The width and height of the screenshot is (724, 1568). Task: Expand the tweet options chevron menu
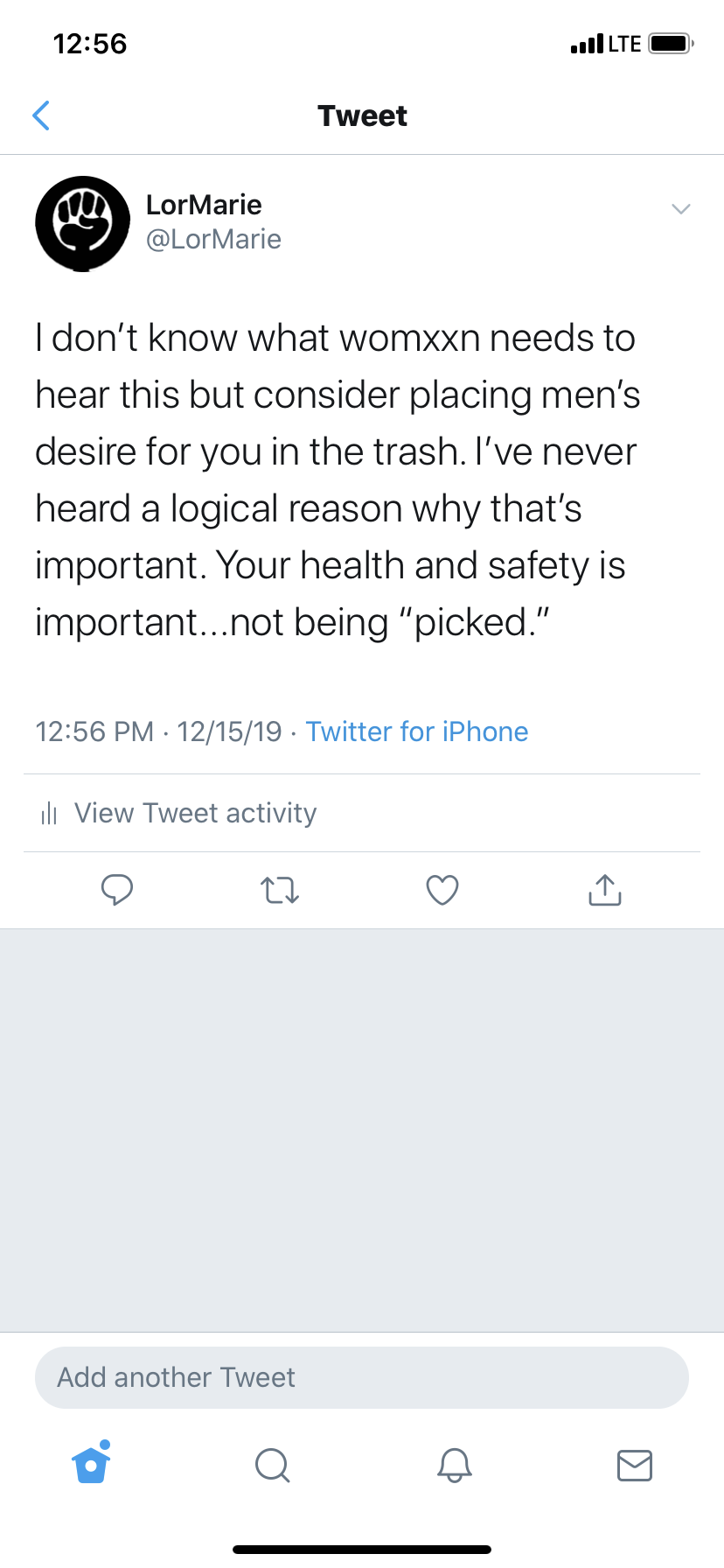680,208
